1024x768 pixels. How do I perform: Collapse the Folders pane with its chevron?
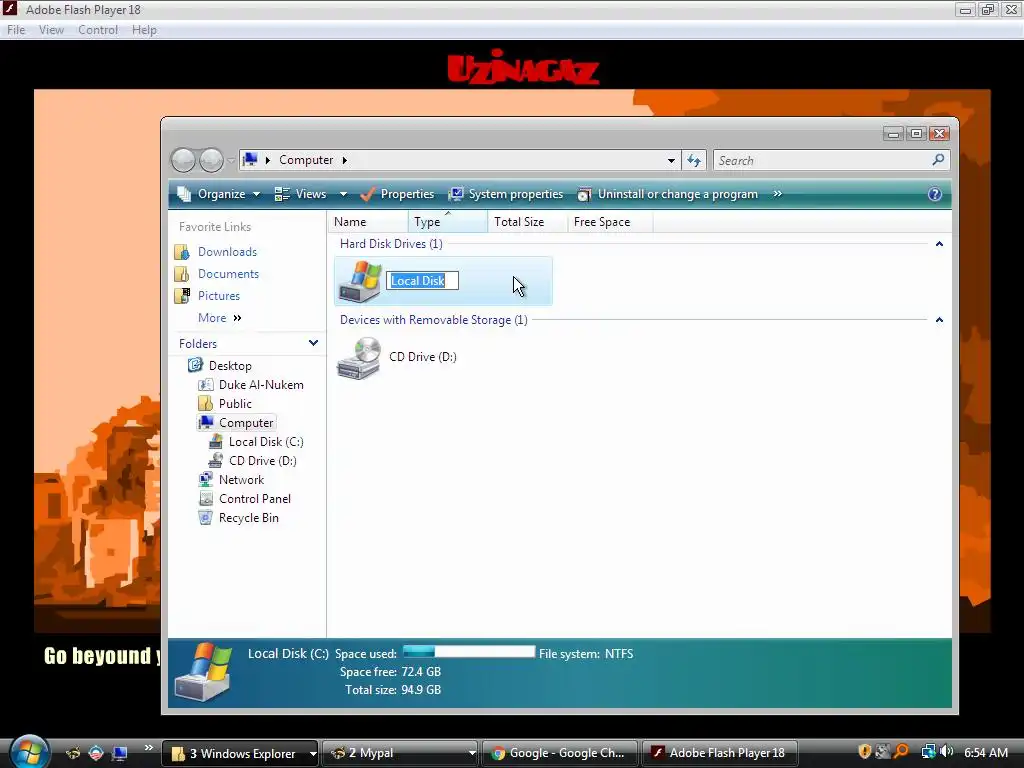click(x=313, y=344)
